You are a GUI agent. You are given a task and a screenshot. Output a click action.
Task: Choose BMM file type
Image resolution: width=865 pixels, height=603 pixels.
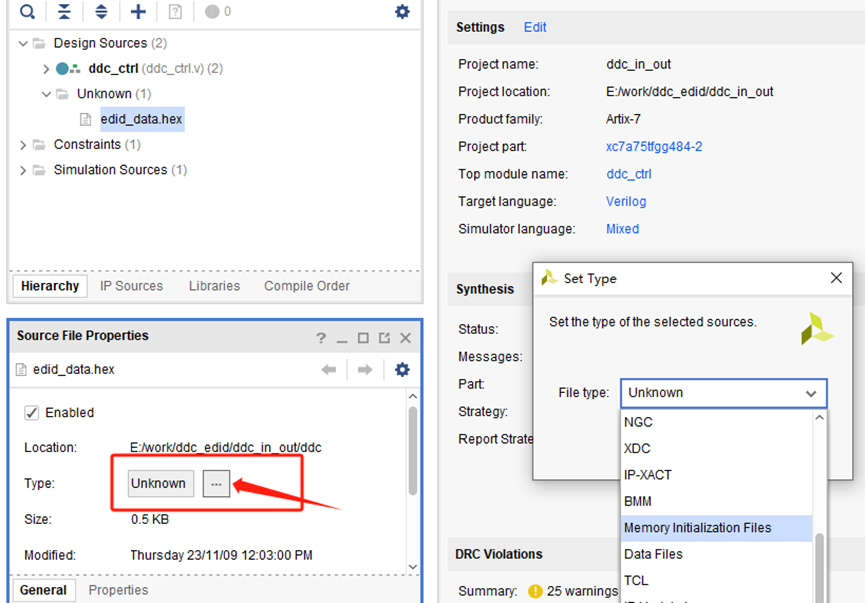click(717, 501)
